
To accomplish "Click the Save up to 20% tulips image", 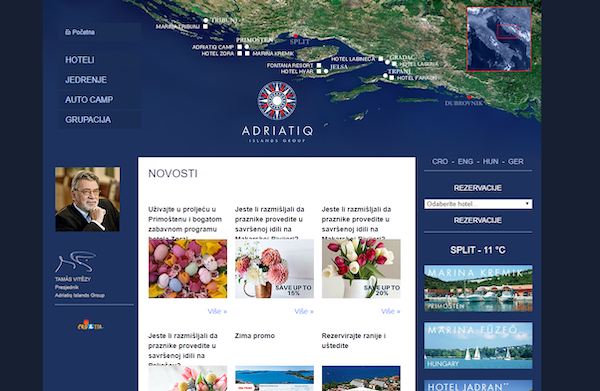I will coord(361,269).
